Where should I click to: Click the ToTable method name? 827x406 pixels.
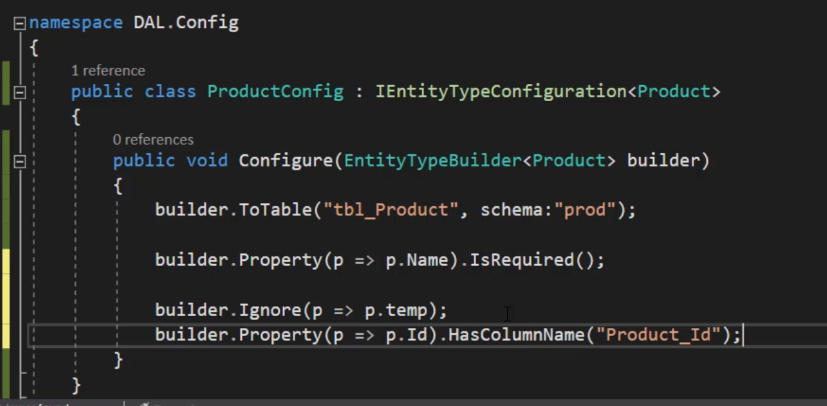(275, 210)
